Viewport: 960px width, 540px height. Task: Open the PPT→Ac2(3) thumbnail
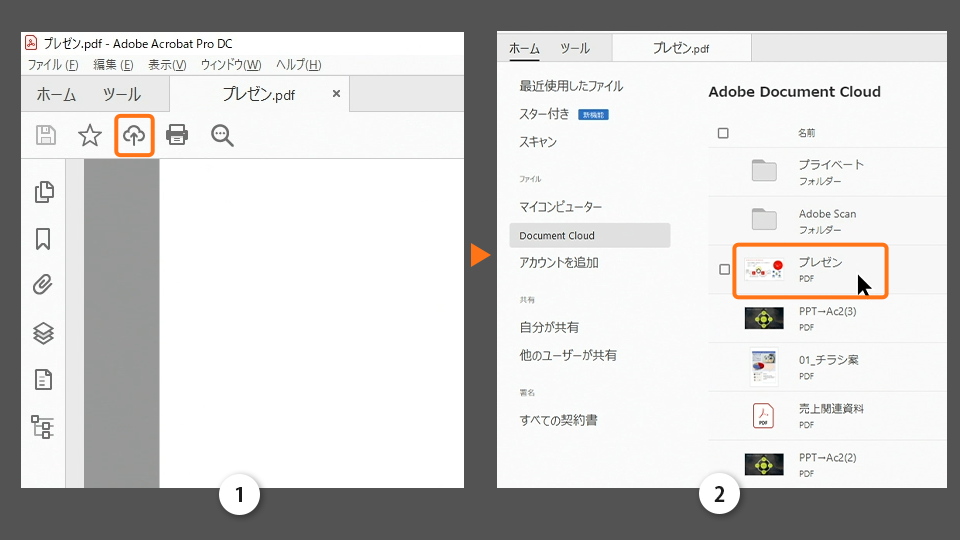(x=764, y=318)
